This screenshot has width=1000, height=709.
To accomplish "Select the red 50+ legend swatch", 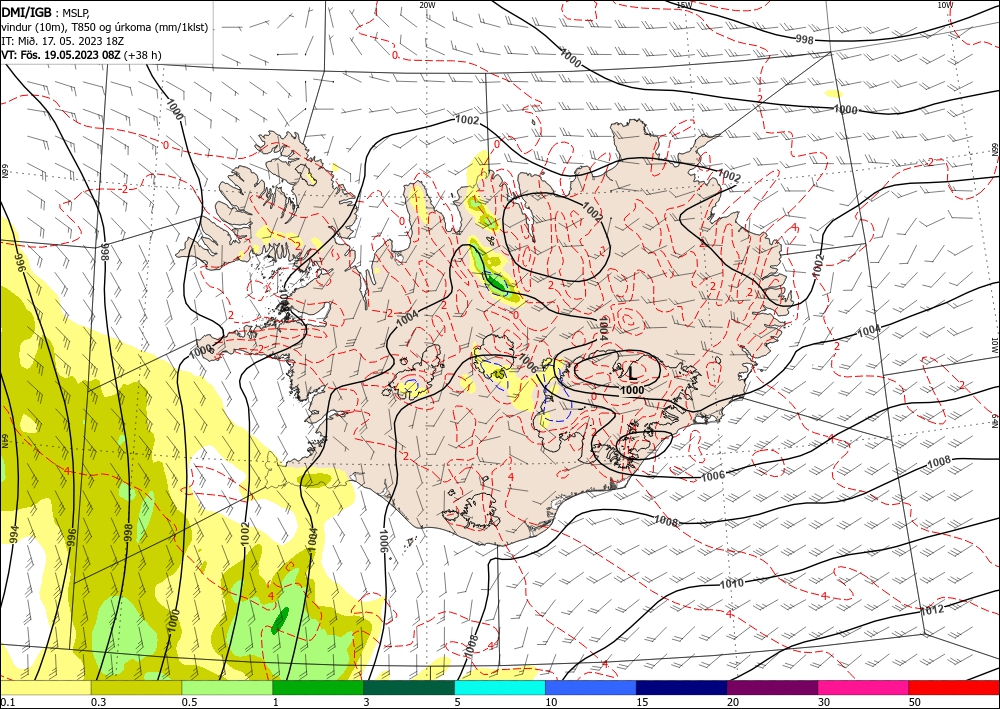I will 954,687.
